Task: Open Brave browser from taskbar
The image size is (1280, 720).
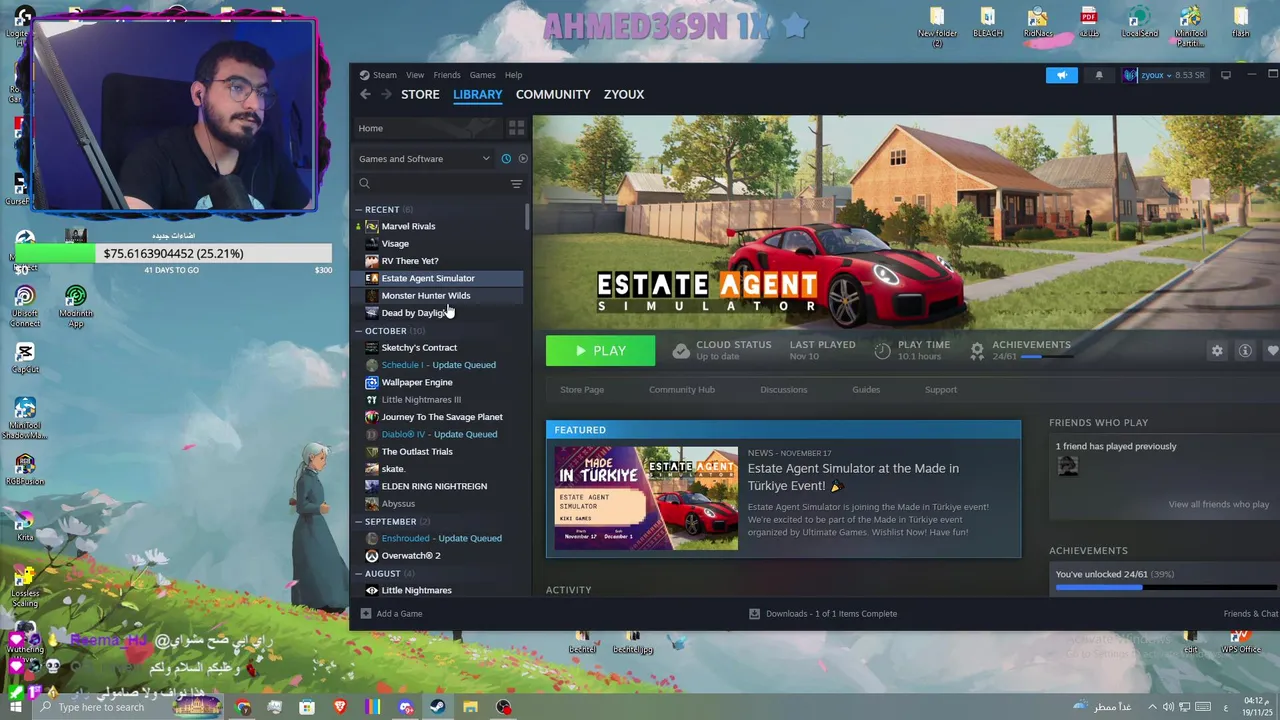Action: (340, 707)
